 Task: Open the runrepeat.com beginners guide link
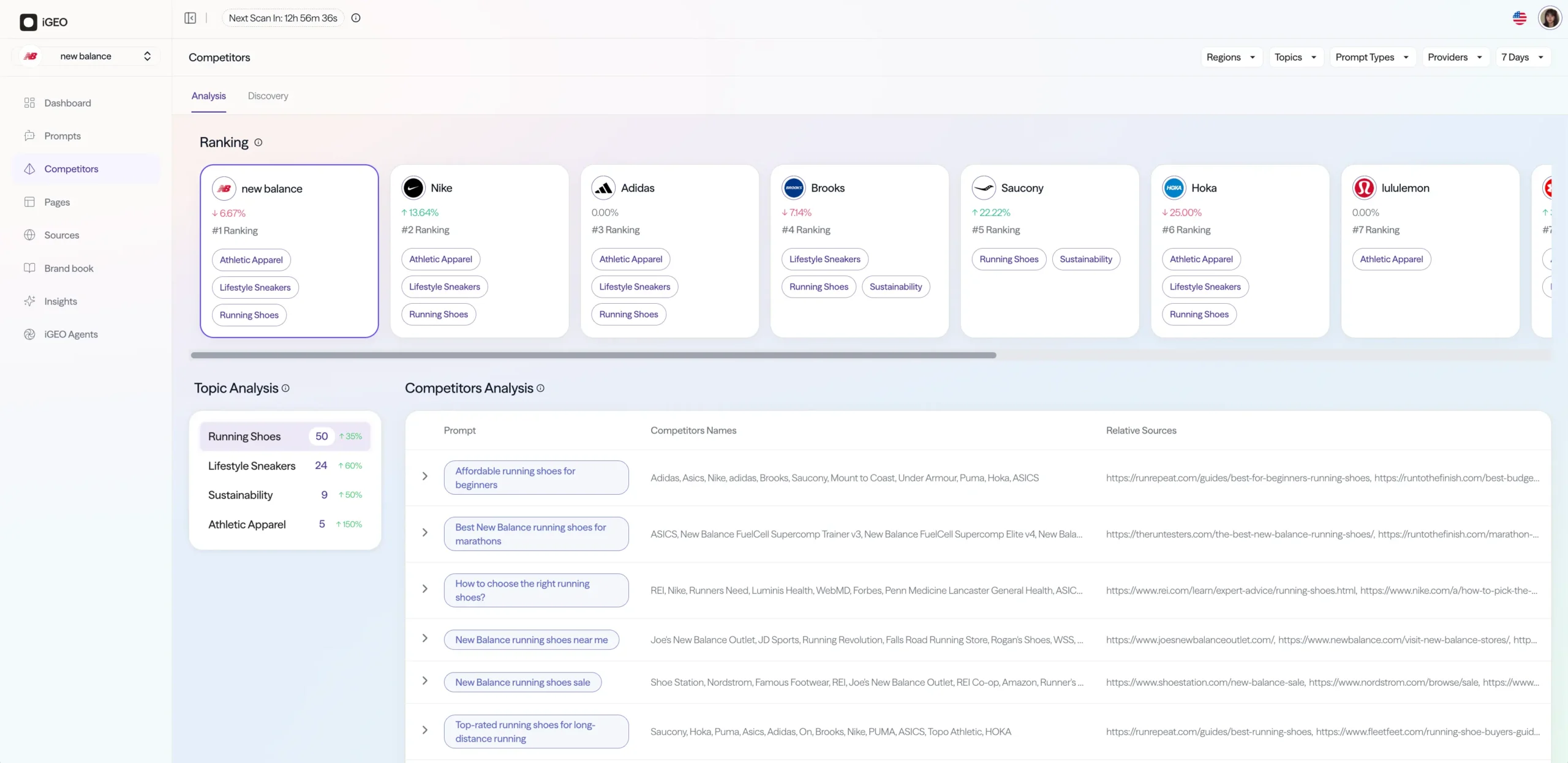1237,478
